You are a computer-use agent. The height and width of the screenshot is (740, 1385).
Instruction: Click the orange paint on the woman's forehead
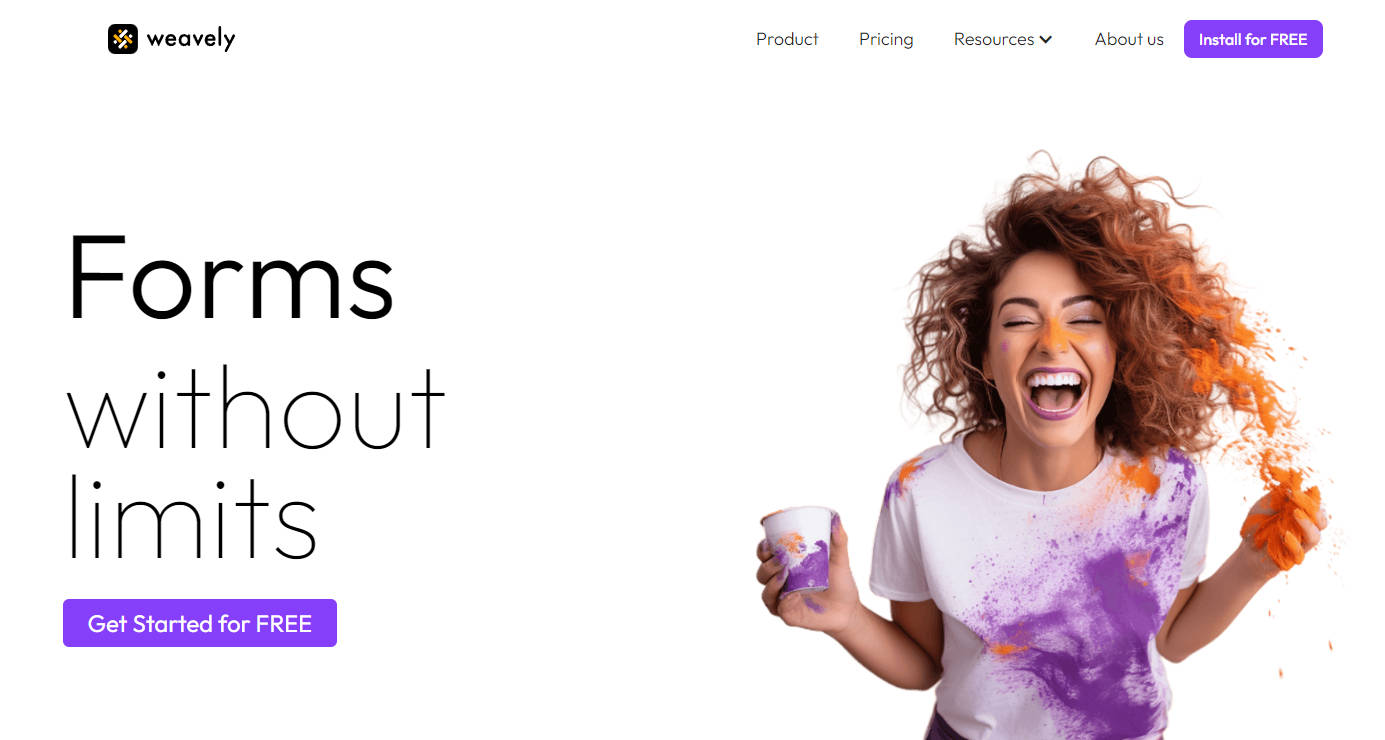point(1054,330)
